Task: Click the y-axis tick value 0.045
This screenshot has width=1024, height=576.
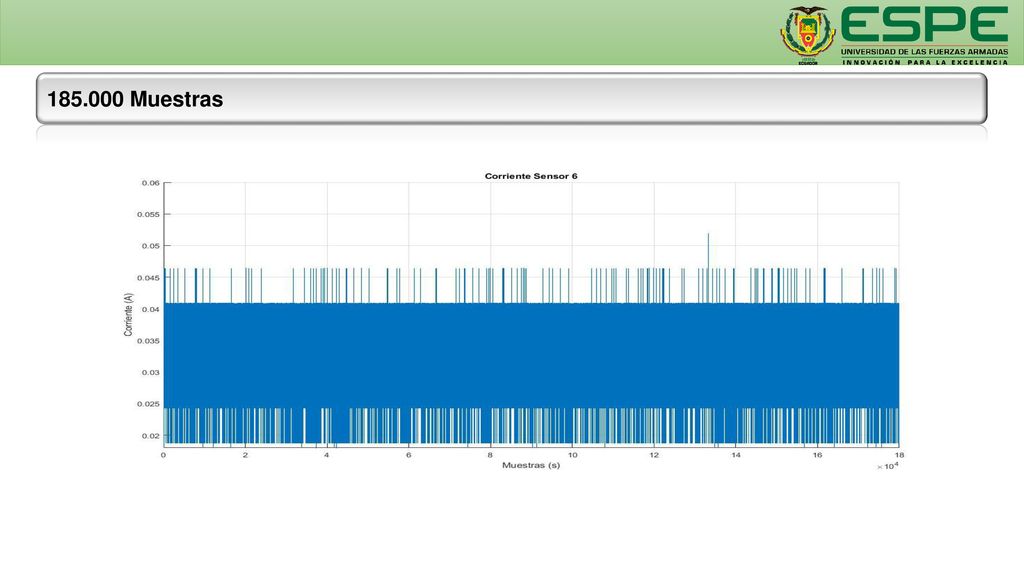Action: point(148,278)
